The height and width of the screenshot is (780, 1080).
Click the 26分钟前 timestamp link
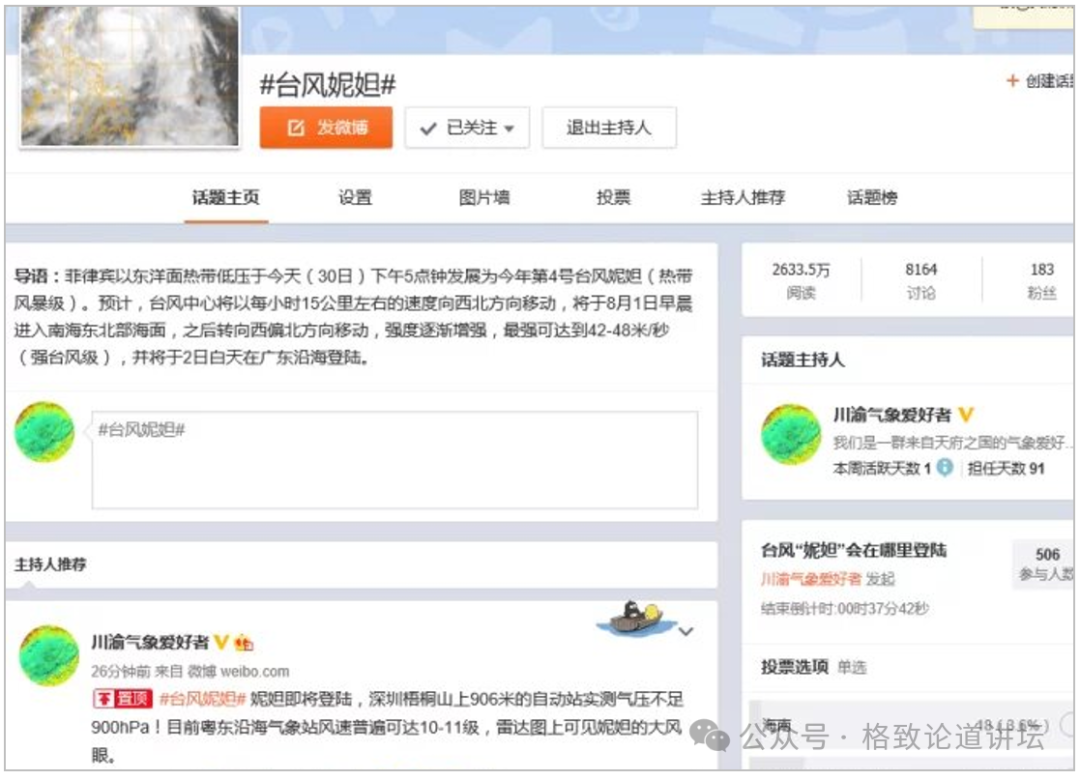(x=121, y=671)
